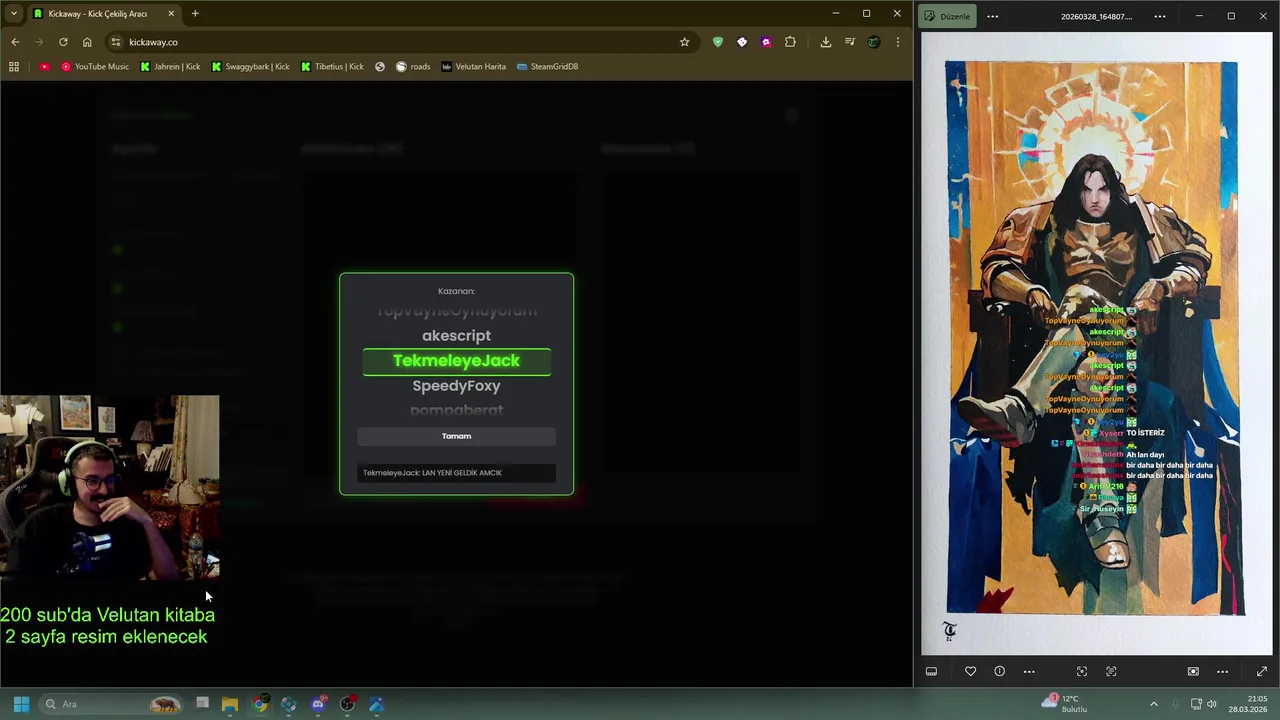
Task: Open the Chrome extensions puzzle menu
Action: [x=790, y=42]
